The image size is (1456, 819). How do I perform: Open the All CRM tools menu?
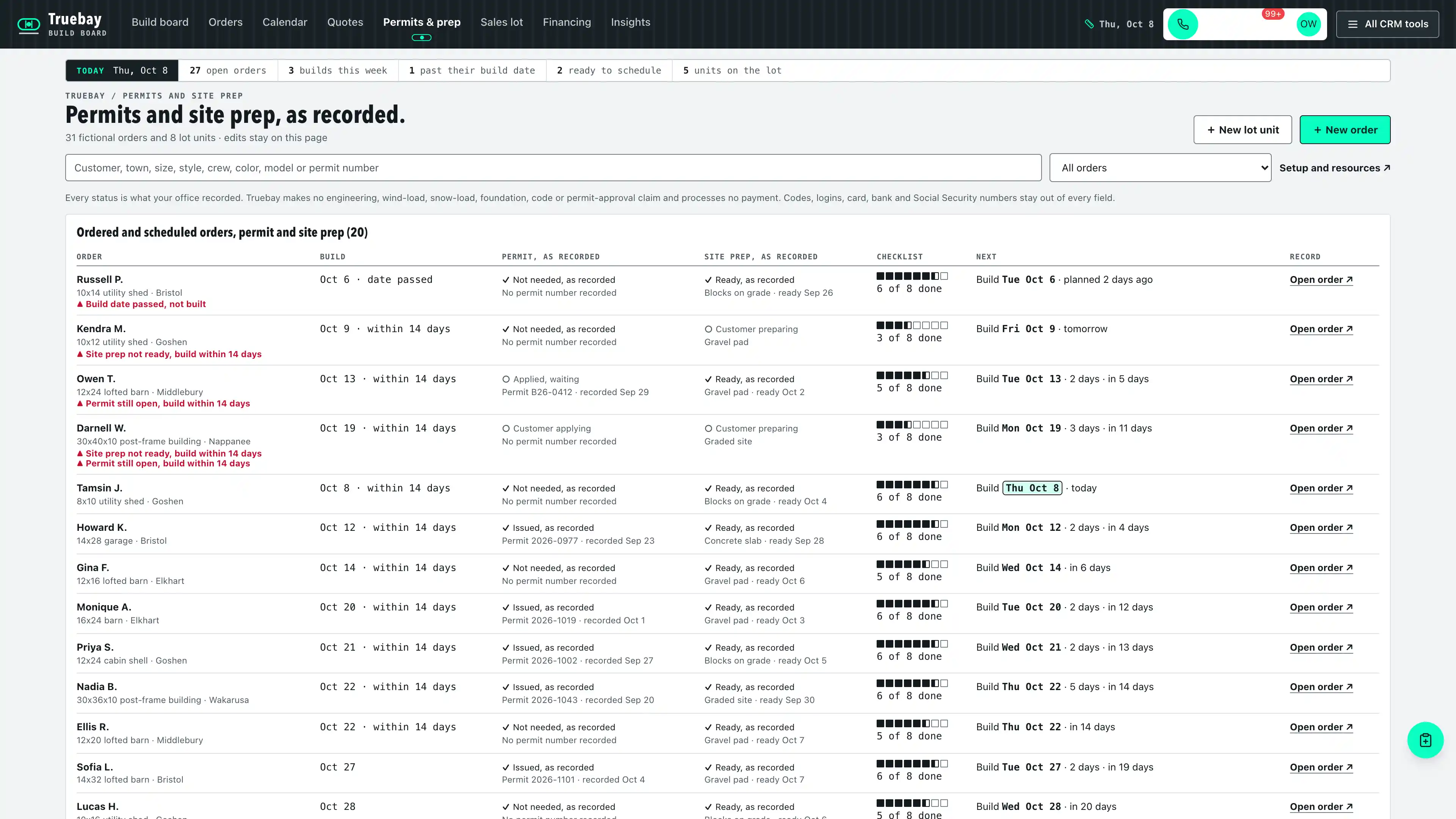(1387, 24)
